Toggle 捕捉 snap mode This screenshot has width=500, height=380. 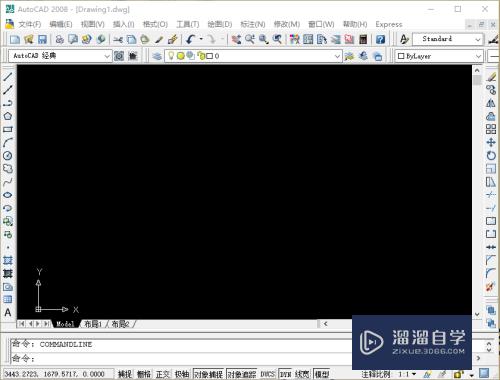point(125,374)
